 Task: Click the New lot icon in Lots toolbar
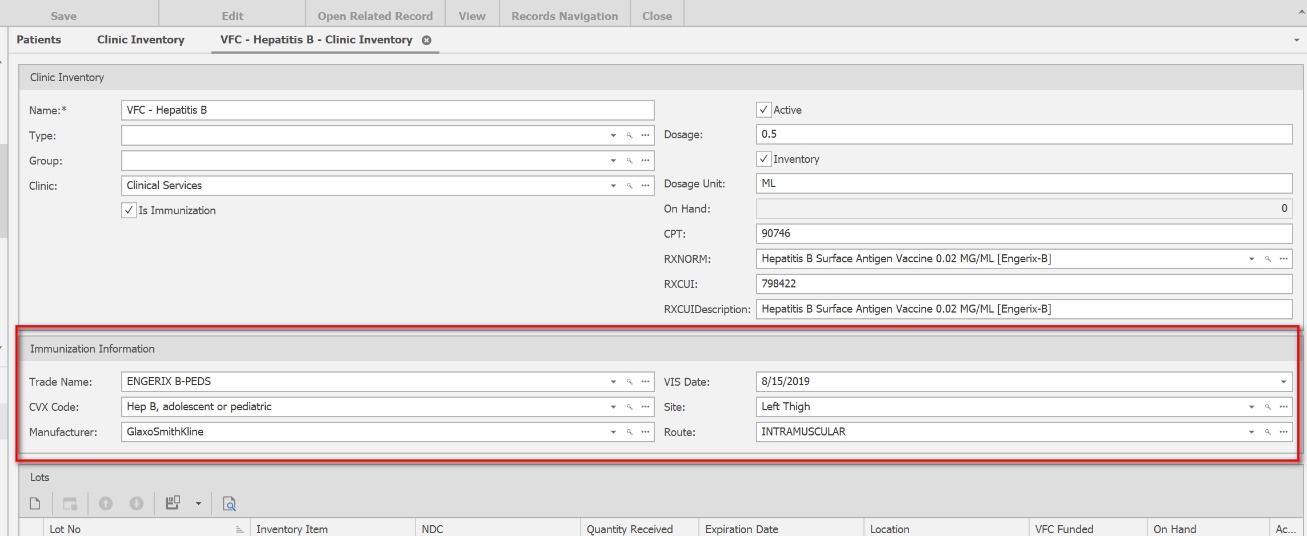(x=33, y=502)
